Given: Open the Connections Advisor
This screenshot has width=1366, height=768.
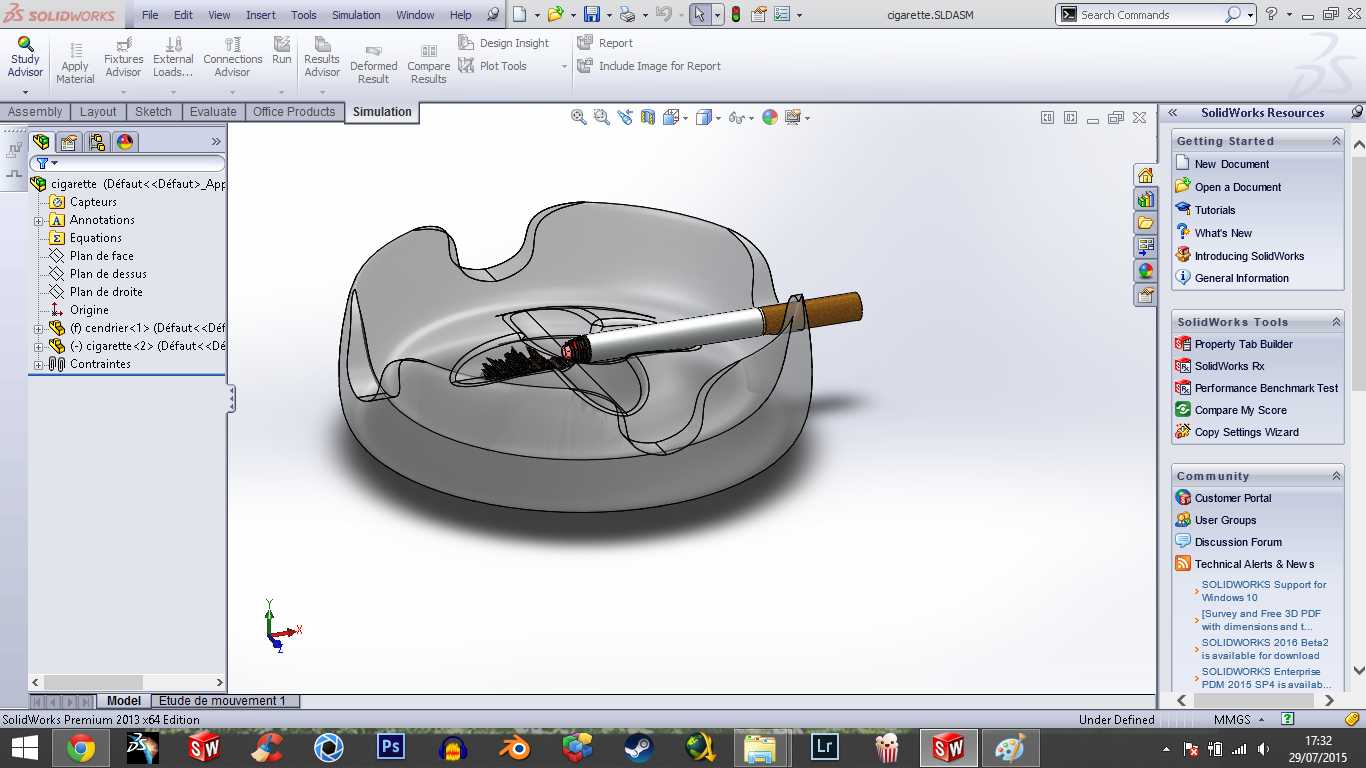Looking at the screenshot, I should [x=232, y=58].
